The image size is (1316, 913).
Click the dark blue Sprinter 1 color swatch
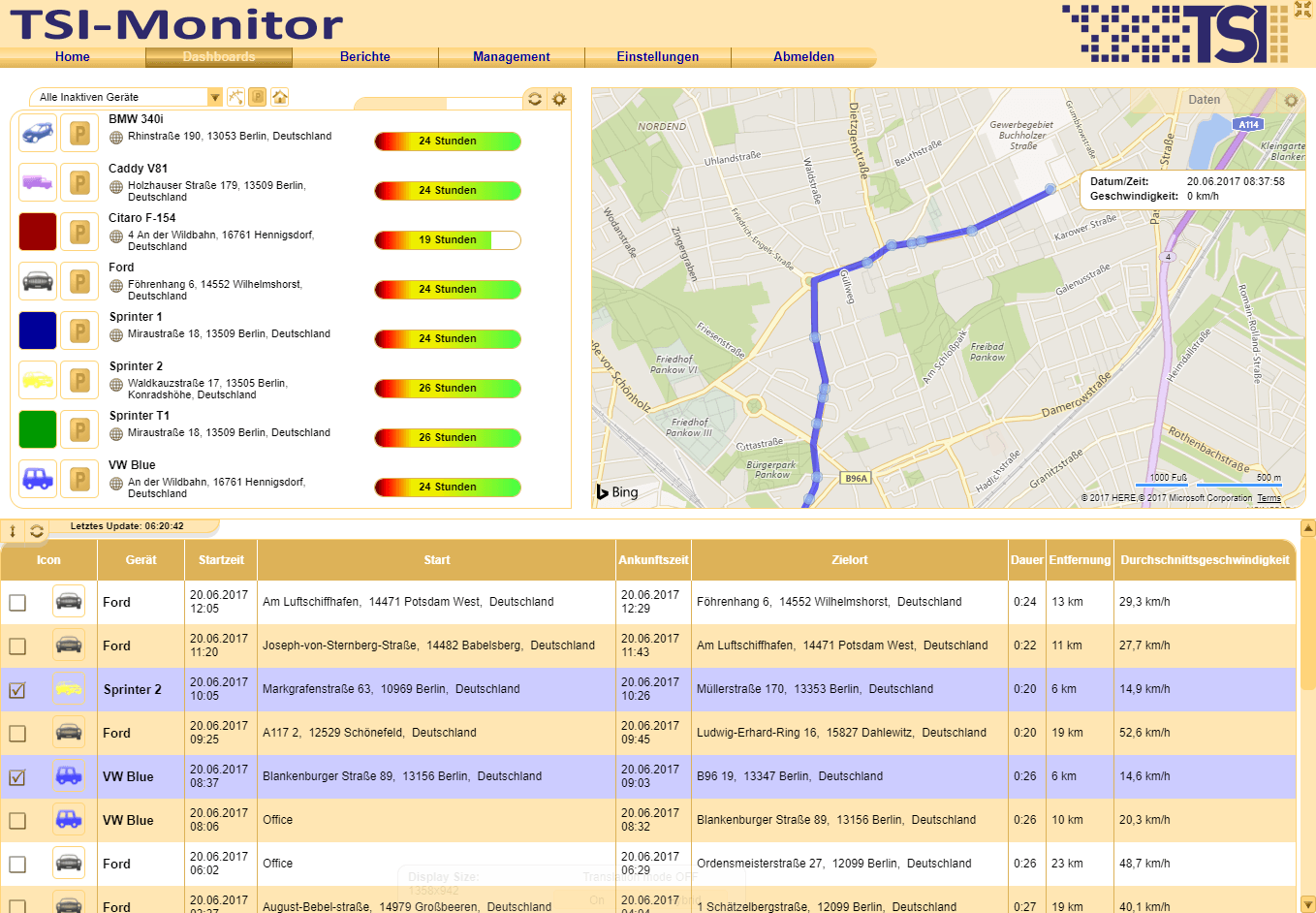(x=38, y=331)
